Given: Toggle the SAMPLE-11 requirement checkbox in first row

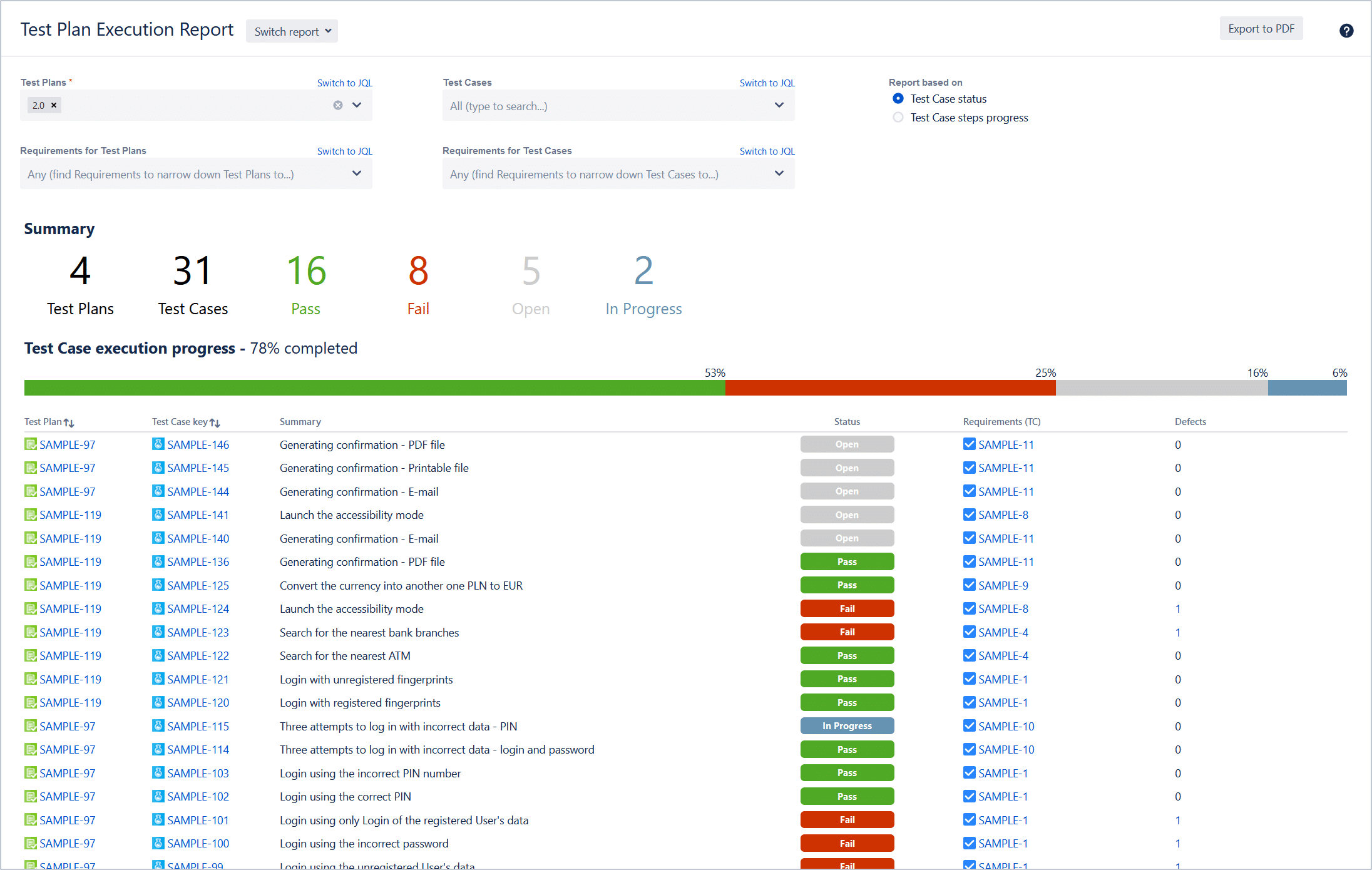Looking at the screenshot, I should point(970,444).
